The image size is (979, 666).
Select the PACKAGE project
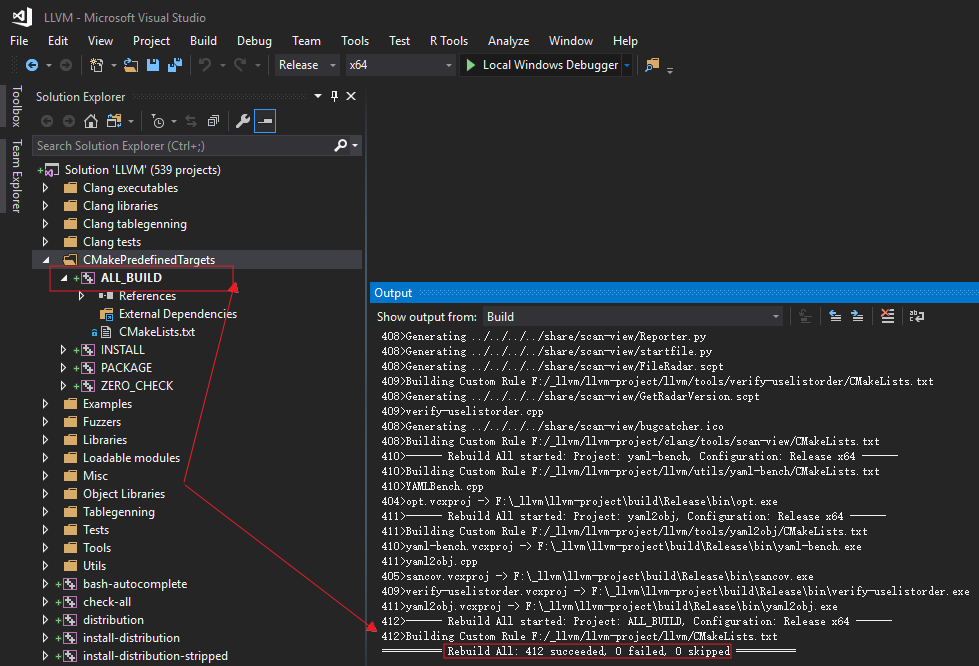click(x=126, y=368)
